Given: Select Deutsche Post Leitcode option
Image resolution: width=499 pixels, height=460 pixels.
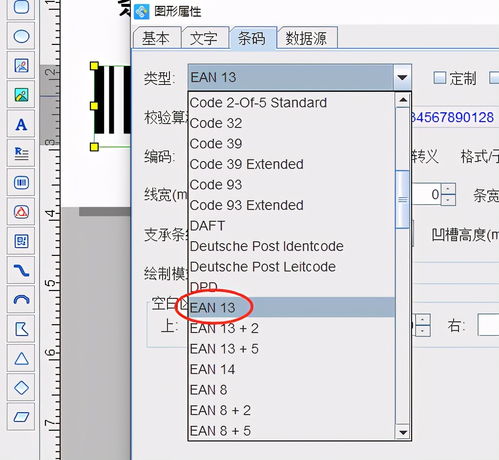Looking at the screenshot, I should pos(292,267).
